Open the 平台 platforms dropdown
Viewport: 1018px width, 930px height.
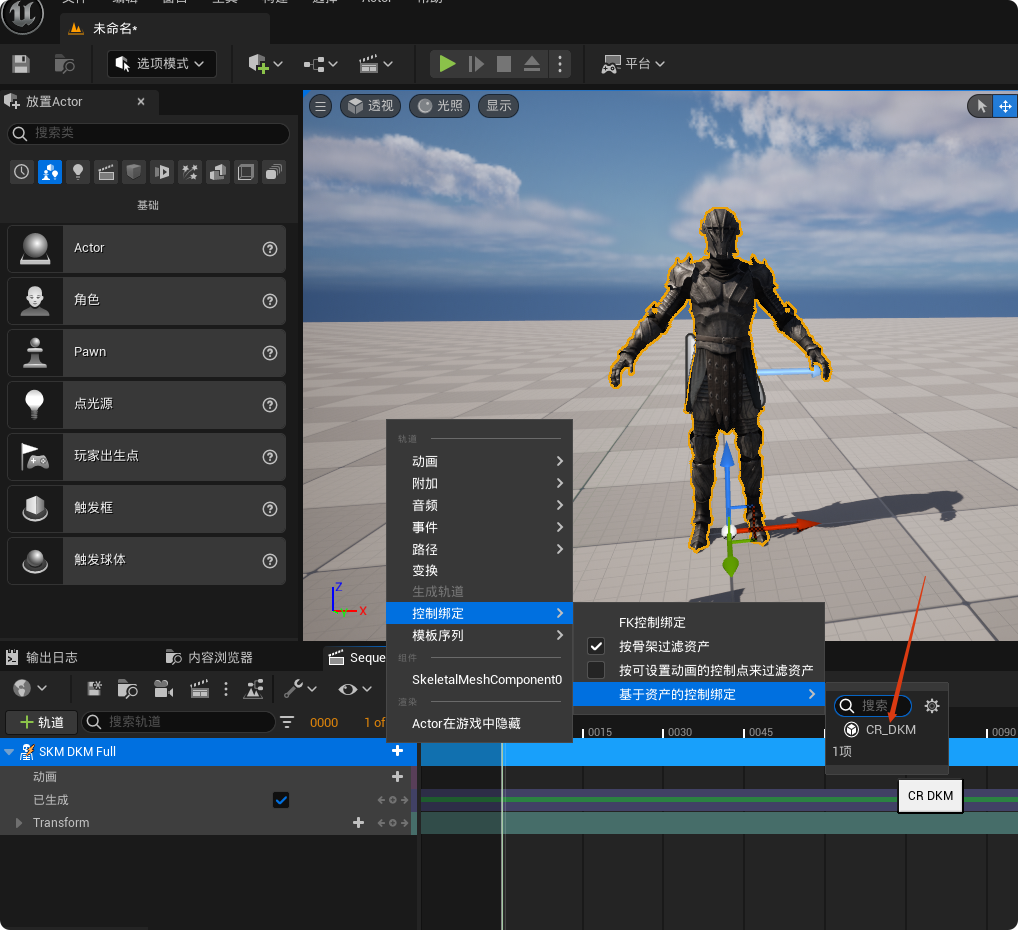632,64
